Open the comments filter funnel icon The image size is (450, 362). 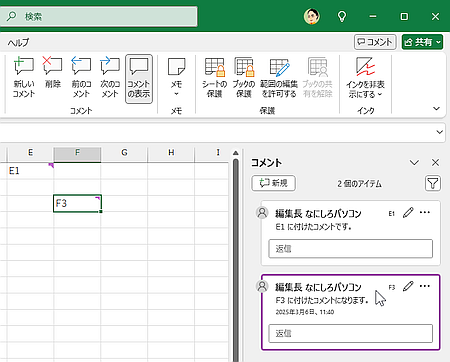(x=433, y=183)
